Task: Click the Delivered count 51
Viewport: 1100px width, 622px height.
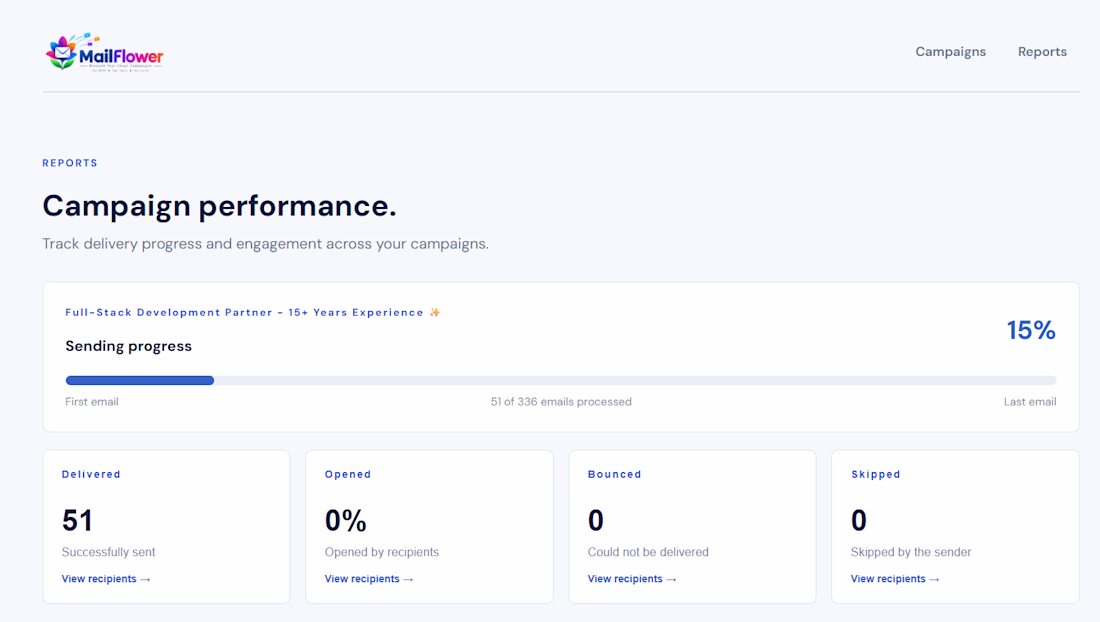Action: click(x=77, y=520)
